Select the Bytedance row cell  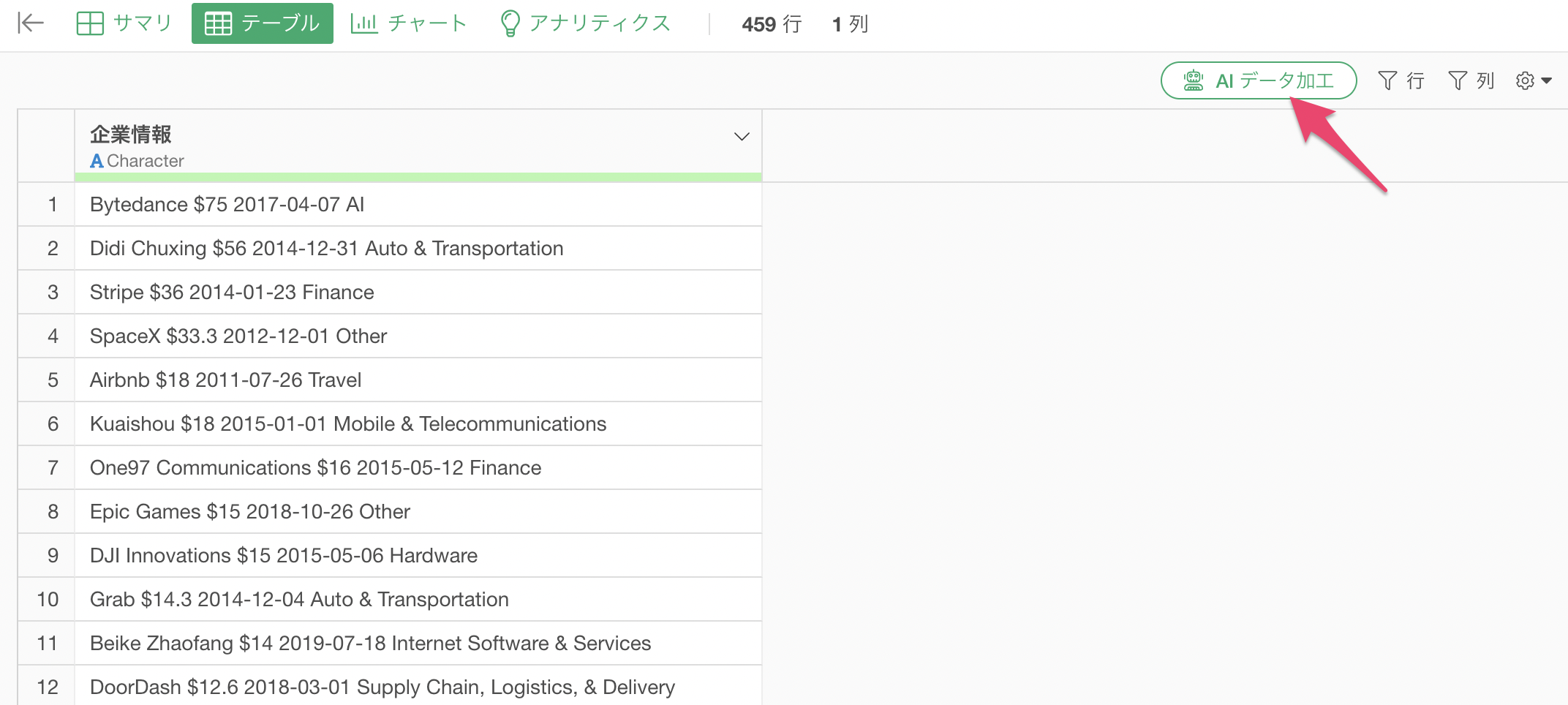pos(227,205)
